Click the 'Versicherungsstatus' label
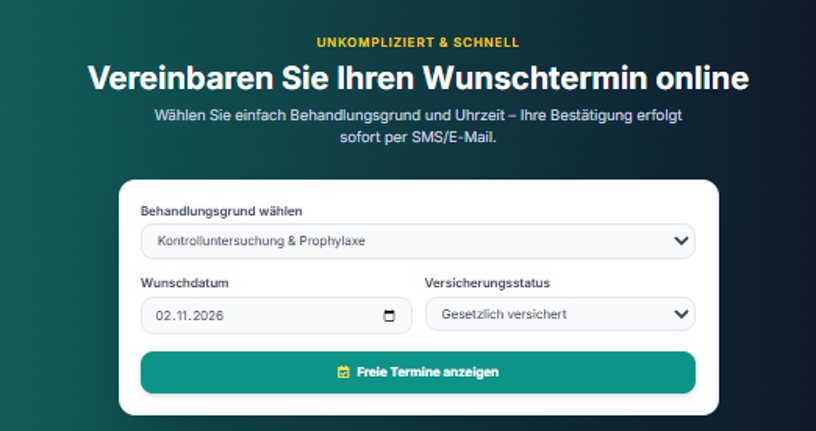 (487, 283)
